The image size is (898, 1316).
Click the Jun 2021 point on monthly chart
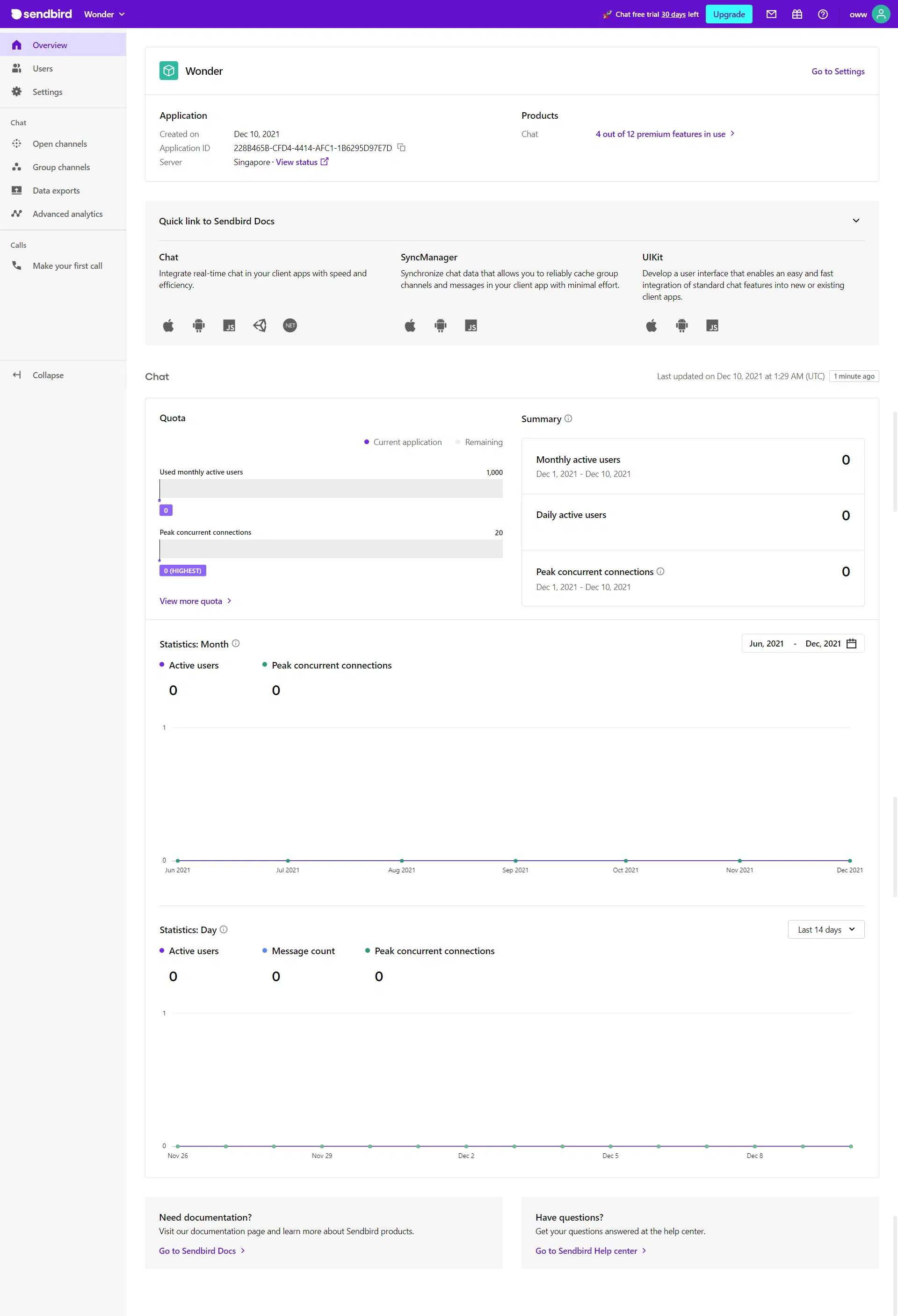(x=177, y=861)
